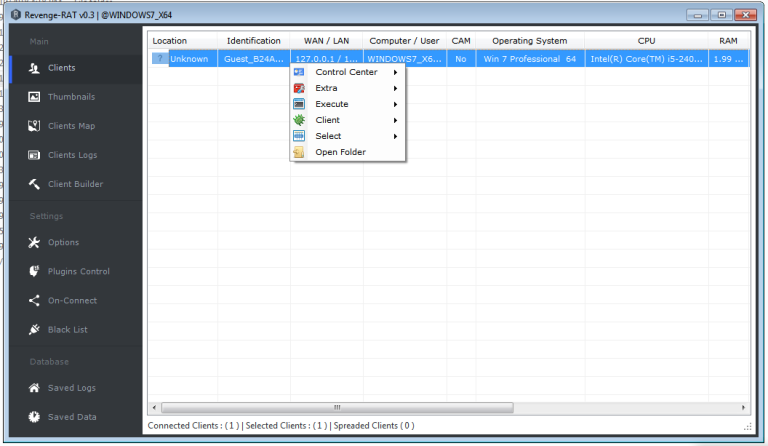Open the Saved Logs home icon
Screen dimensions: 768x446
(34, 388)
